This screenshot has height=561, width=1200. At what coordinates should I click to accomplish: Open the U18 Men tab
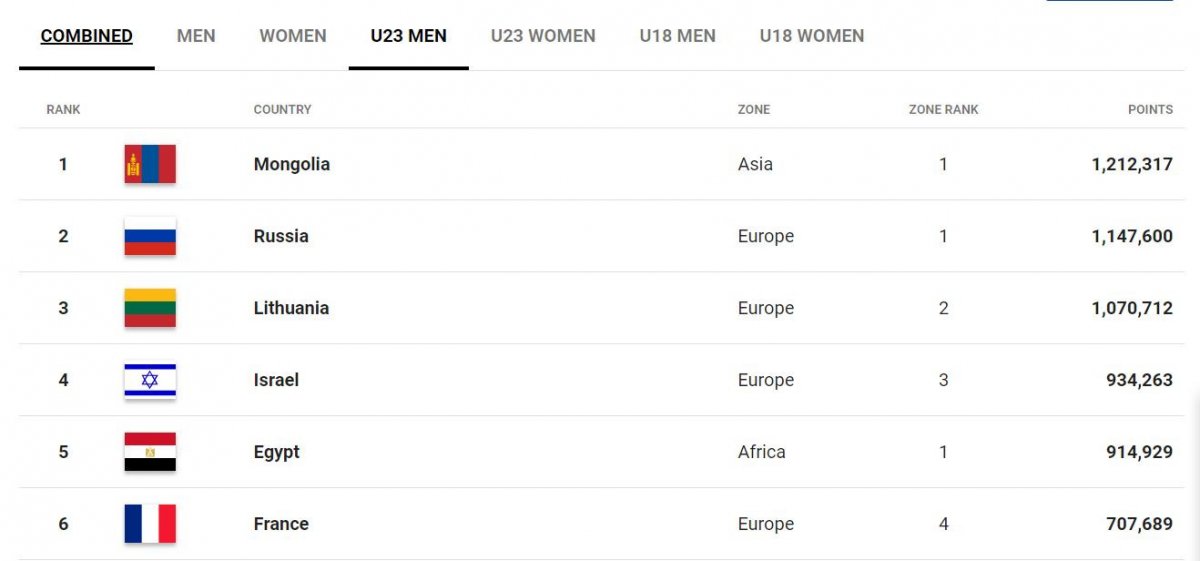tap(677, 36)
